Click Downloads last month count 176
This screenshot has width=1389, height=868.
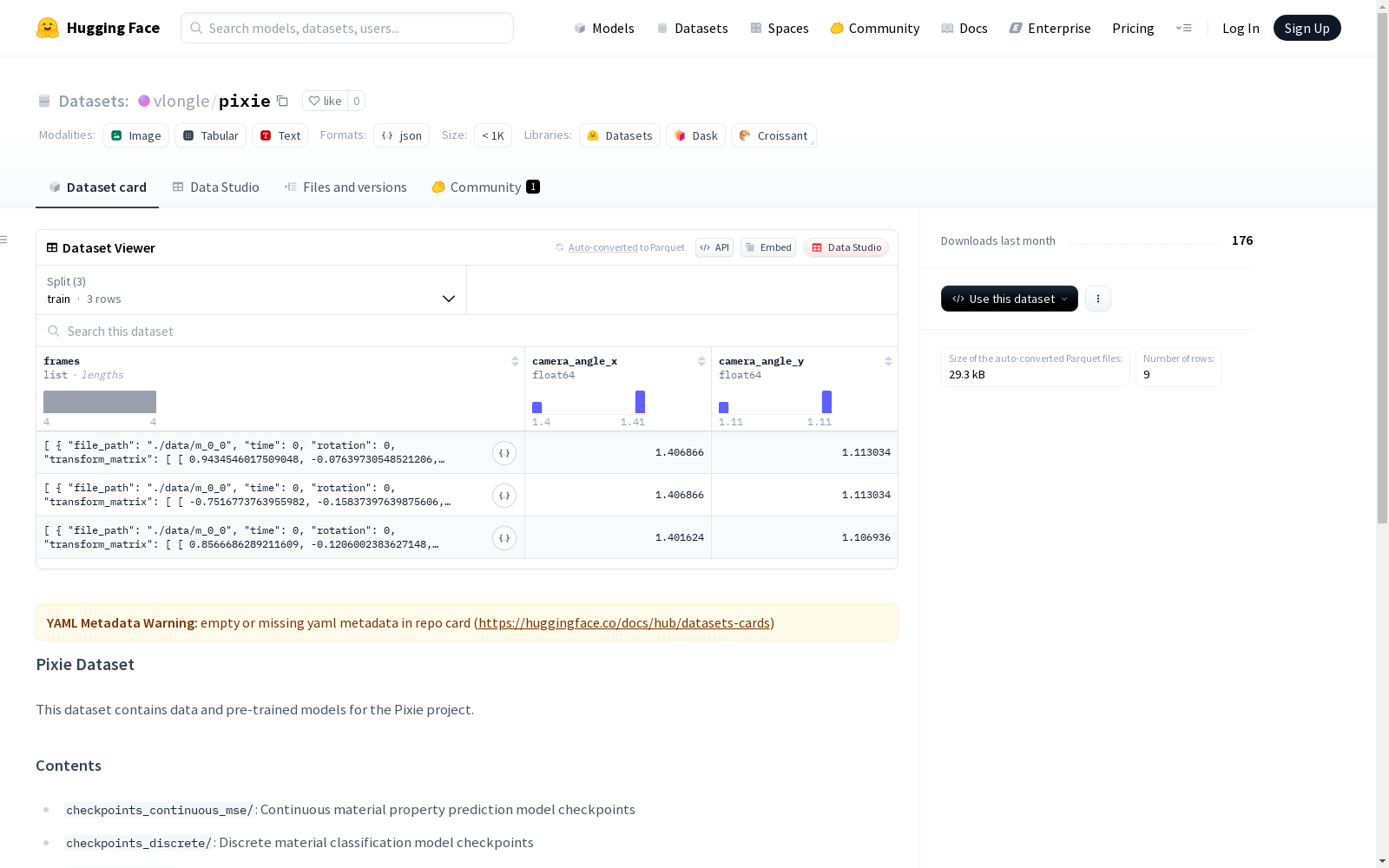click(1242, 240)
